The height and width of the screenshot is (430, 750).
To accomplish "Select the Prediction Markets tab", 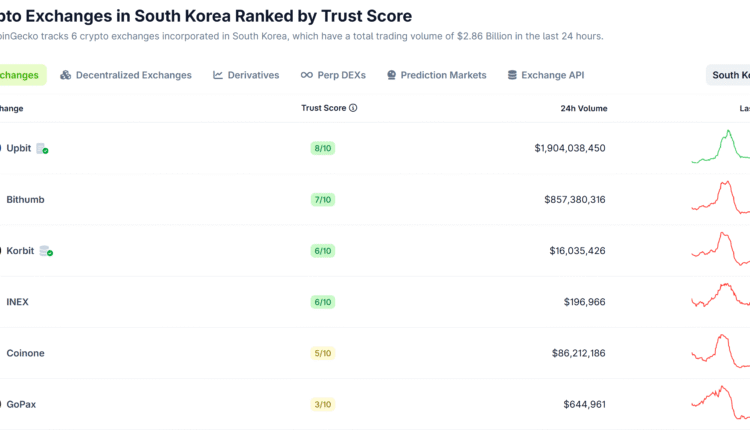I will tap(443, 75).
